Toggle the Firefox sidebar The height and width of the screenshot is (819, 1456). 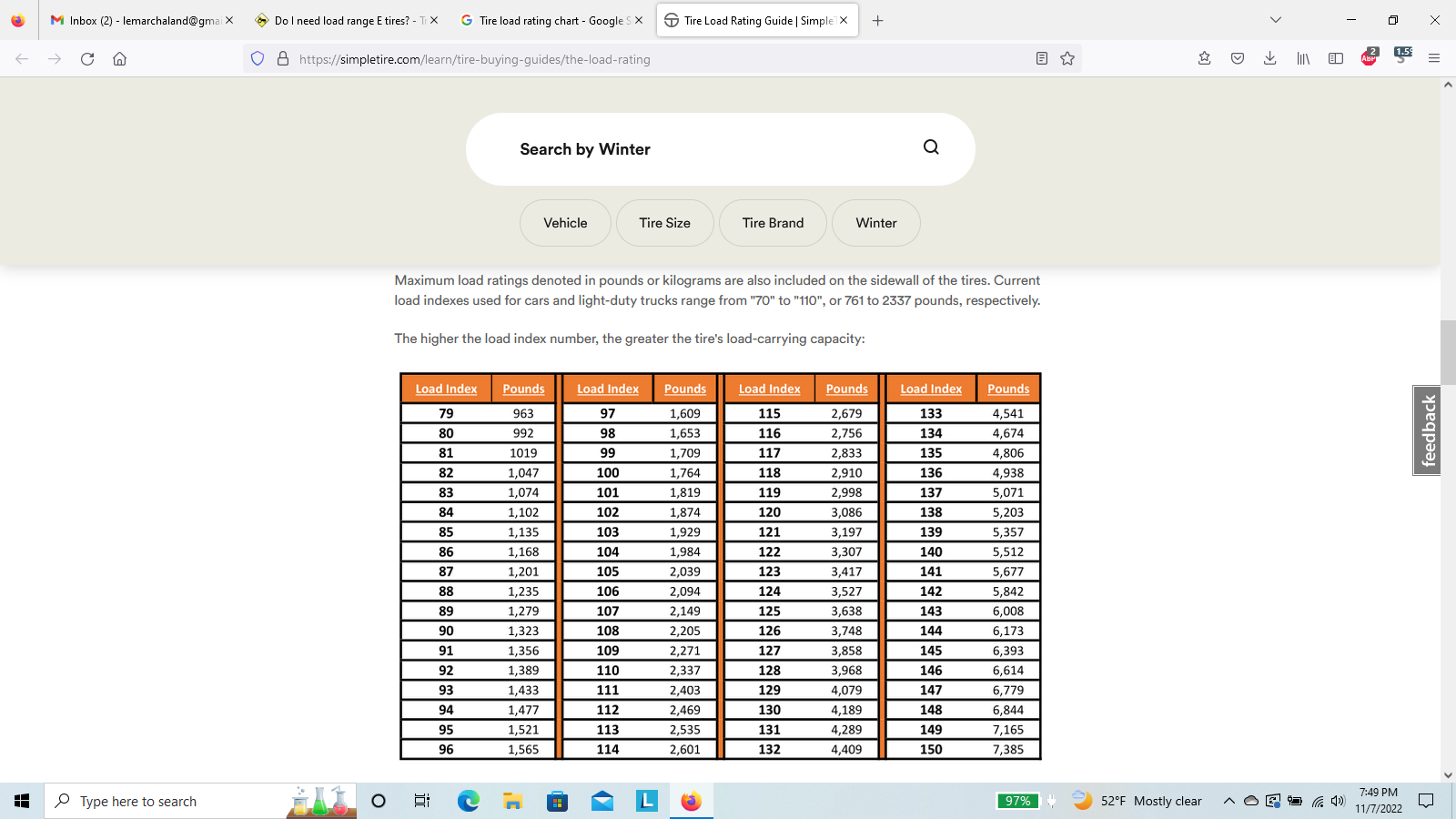click(1336, 59)
